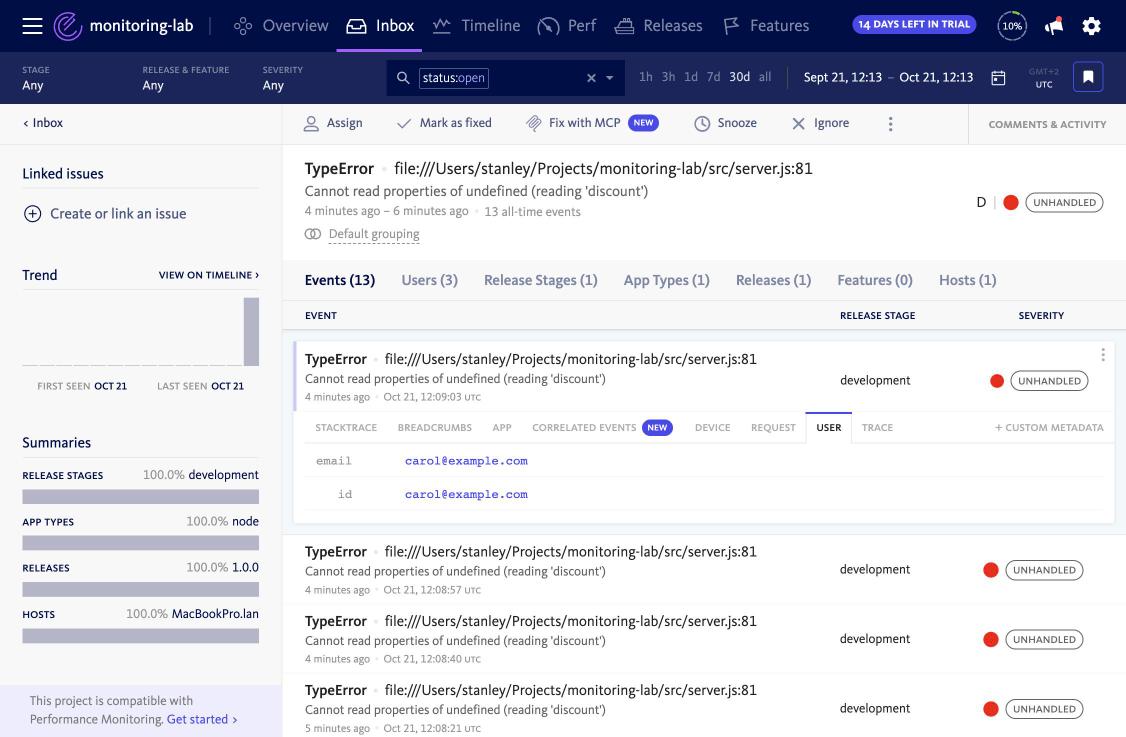The width and height of the screenshot is (1126, 737).
Task: Click the trend chart bar
Action: 251,332
